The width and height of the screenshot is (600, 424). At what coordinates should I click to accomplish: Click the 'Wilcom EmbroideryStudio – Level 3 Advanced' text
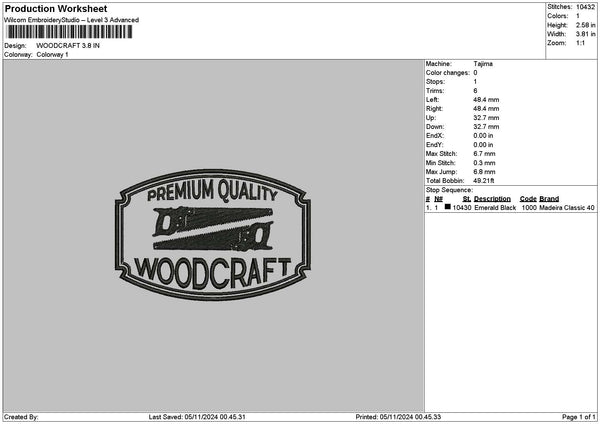pos(71,20)
